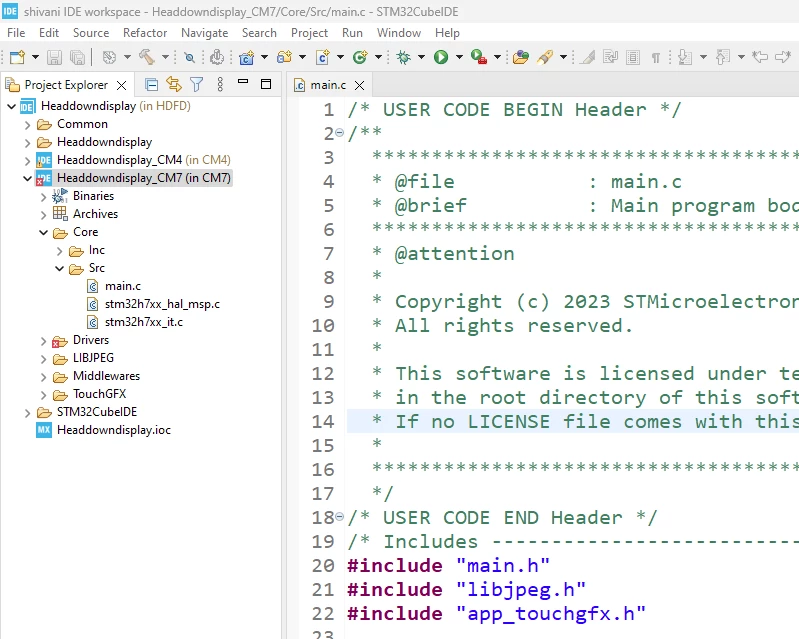Select the main.c editor tab
The height and width of the screenshot is (639, 799).
click(328, 85)
